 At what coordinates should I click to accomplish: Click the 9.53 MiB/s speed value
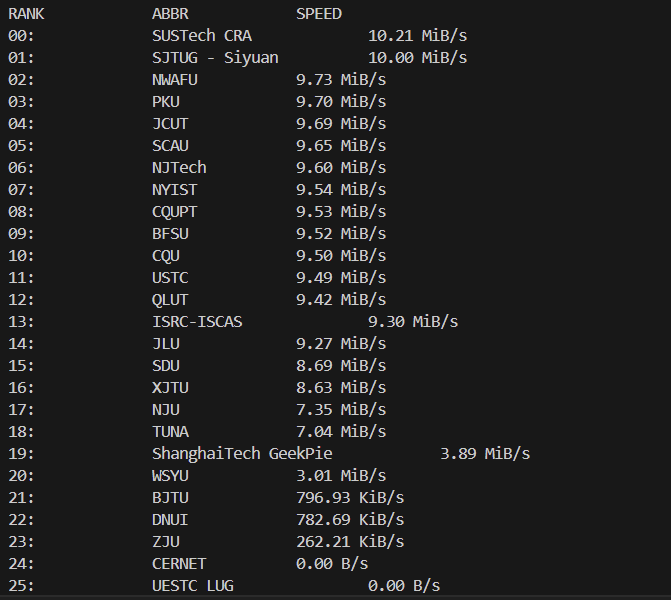pos(341,212)
